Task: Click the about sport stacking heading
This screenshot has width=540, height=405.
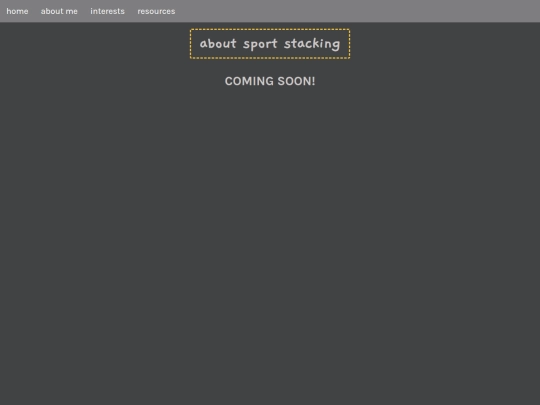Action: (x=270, y=44)
